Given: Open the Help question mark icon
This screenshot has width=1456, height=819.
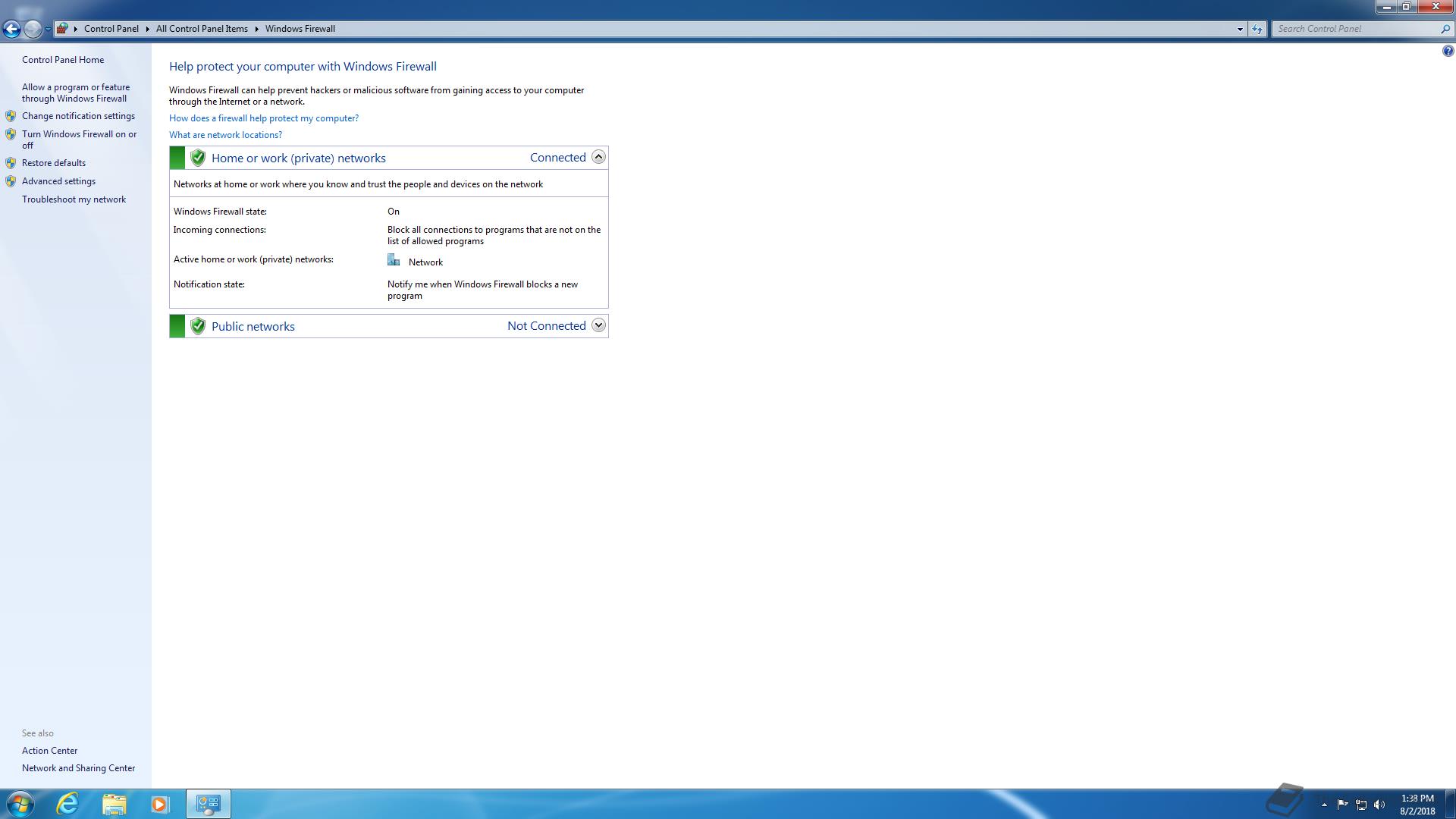Looking at the screenshot, I should 1448,52.
